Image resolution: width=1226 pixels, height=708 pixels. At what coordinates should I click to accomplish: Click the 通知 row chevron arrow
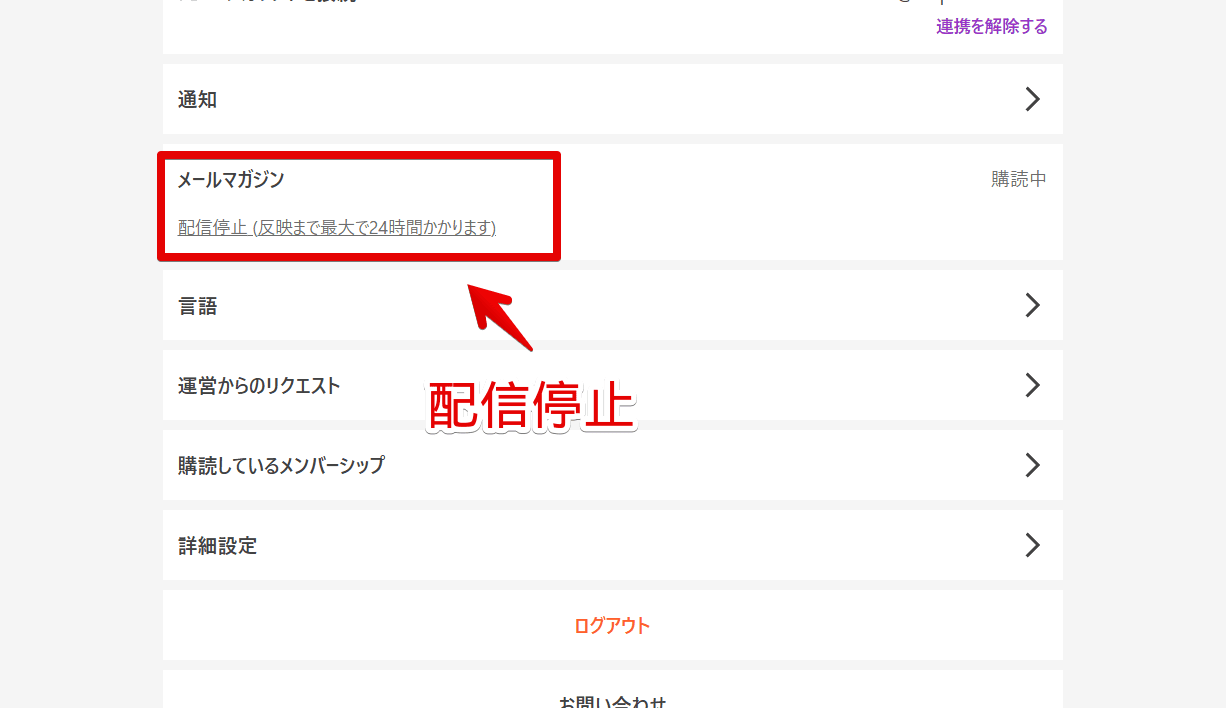click(x=1033, y=99)
